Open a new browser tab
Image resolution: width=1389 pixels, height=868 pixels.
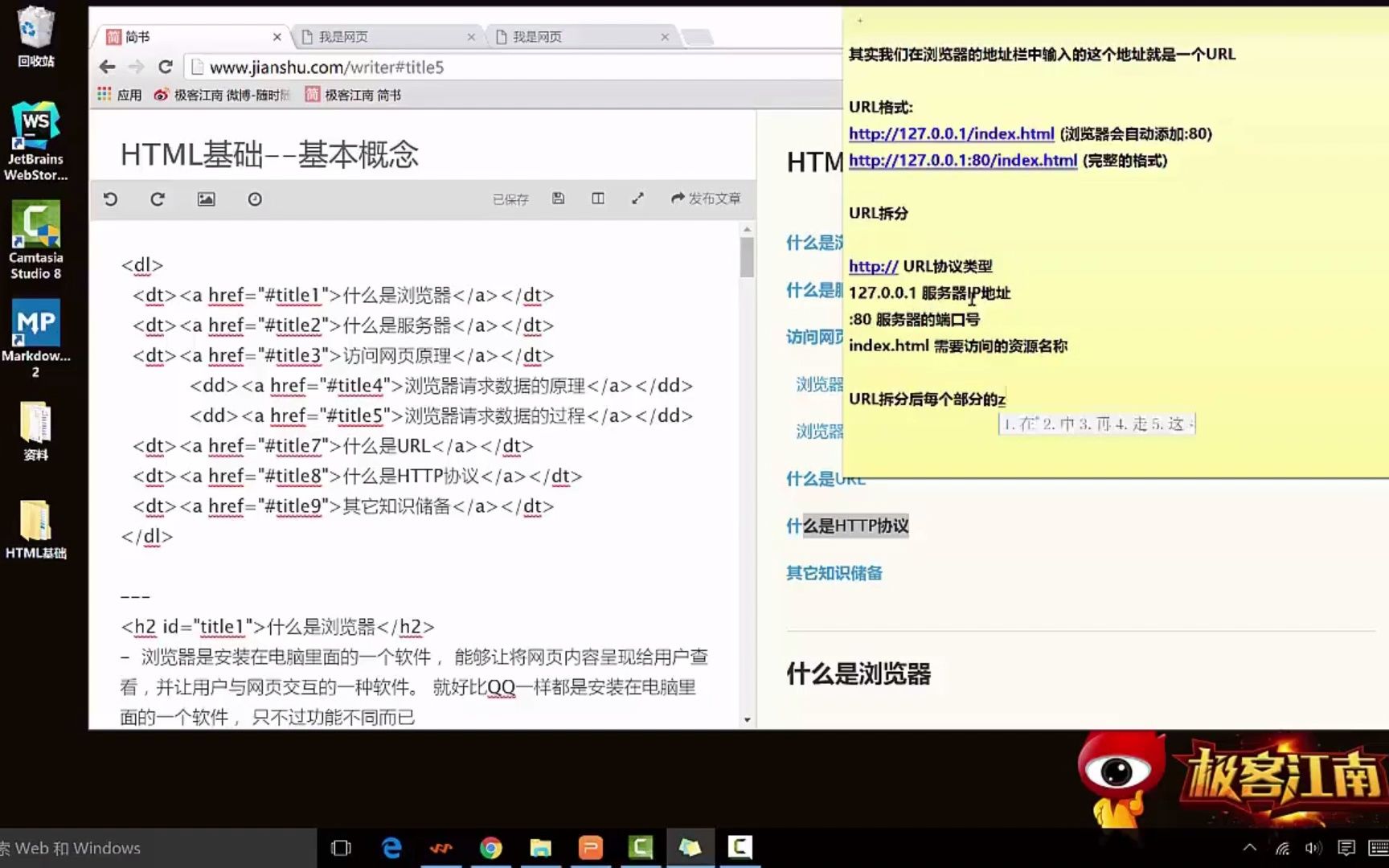tap(697, 37)
